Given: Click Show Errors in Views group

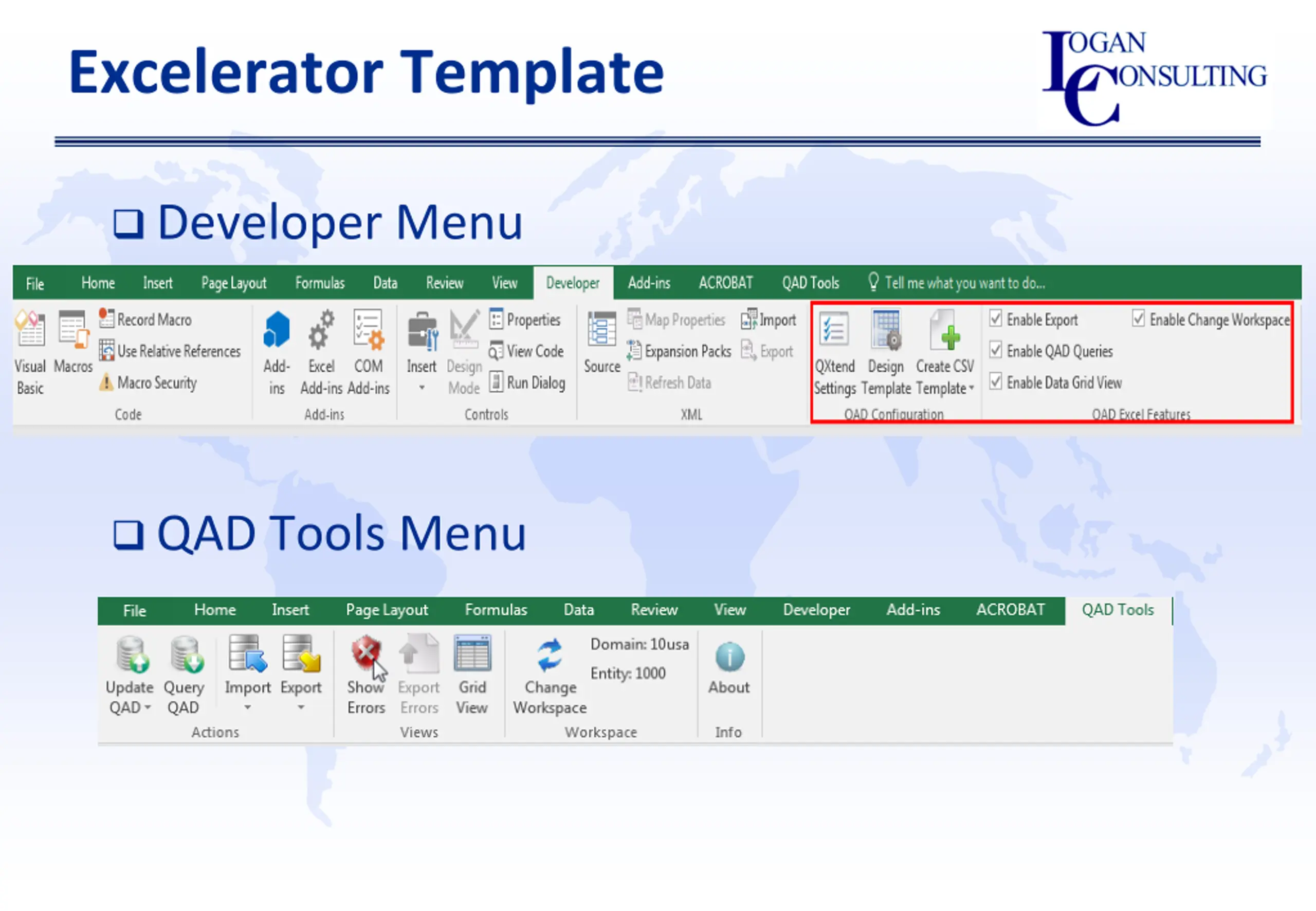Looking at the screenshot, I should [366, 675].
